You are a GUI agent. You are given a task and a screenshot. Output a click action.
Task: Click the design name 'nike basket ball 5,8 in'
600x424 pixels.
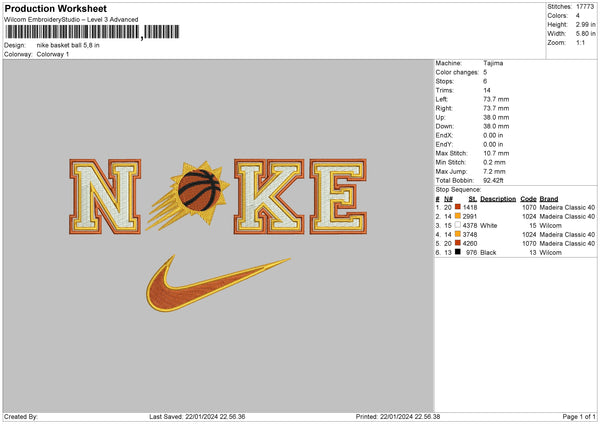[x=68, y=45]
